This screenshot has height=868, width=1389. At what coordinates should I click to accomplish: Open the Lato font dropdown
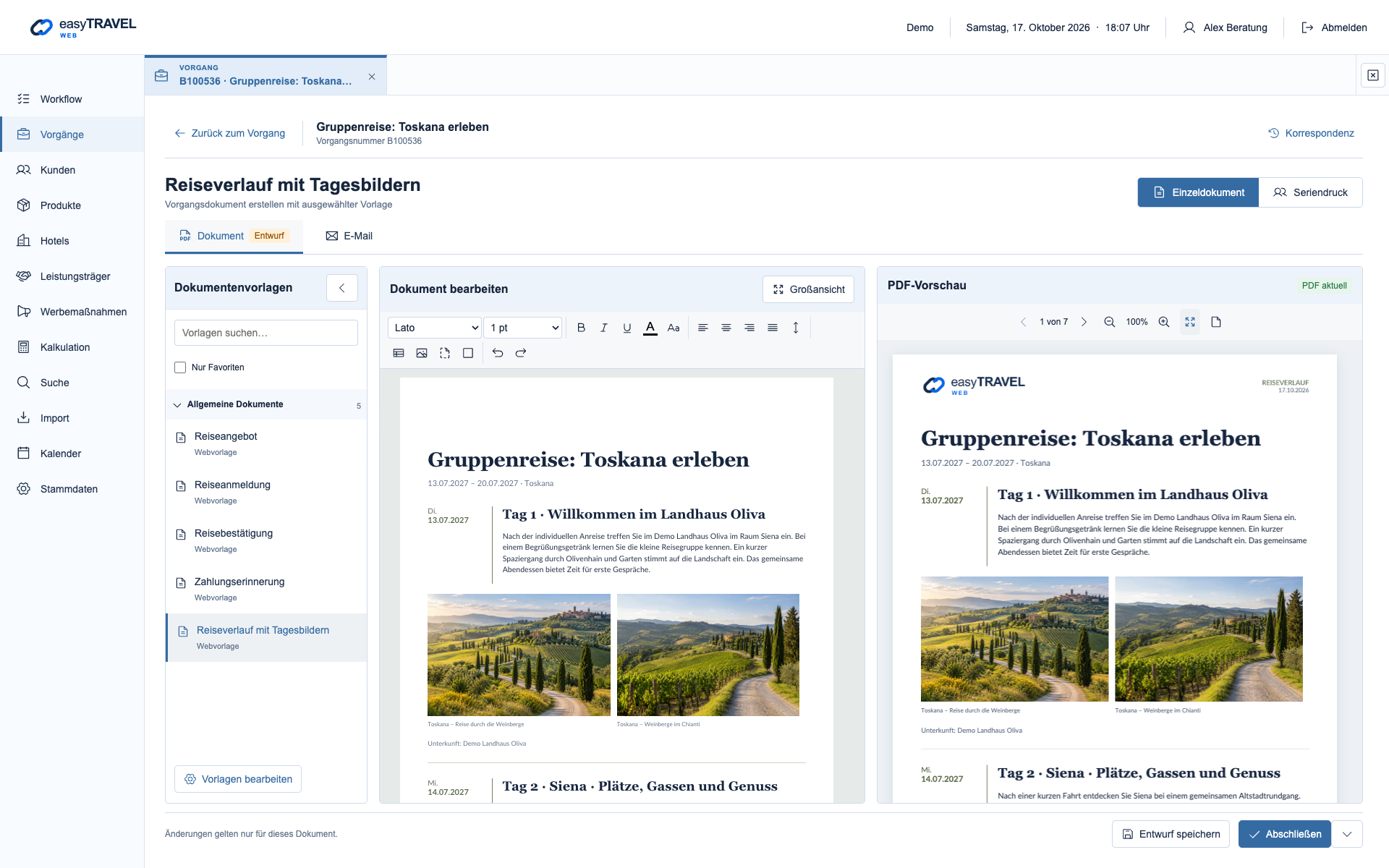[x=435, y=328]
